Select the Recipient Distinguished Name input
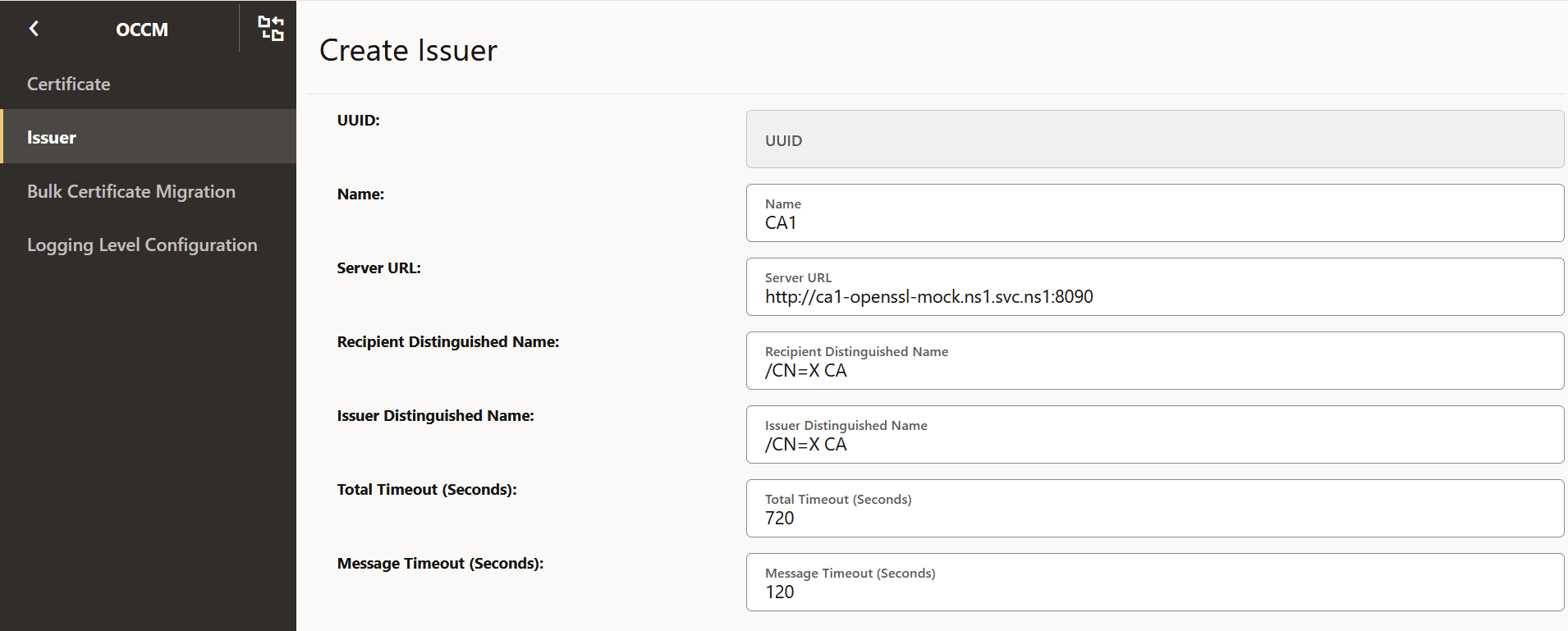Viewport: 1568px width, 631px height. (1154, 361)
